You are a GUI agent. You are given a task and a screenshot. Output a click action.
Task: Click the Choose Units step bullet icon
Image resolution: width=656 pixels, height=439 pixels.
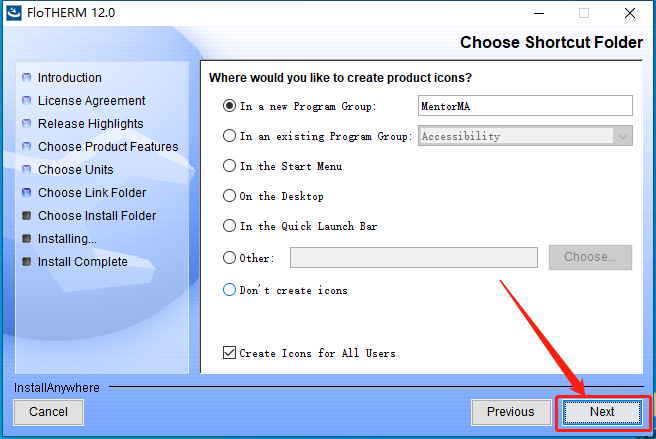point(26,169)
